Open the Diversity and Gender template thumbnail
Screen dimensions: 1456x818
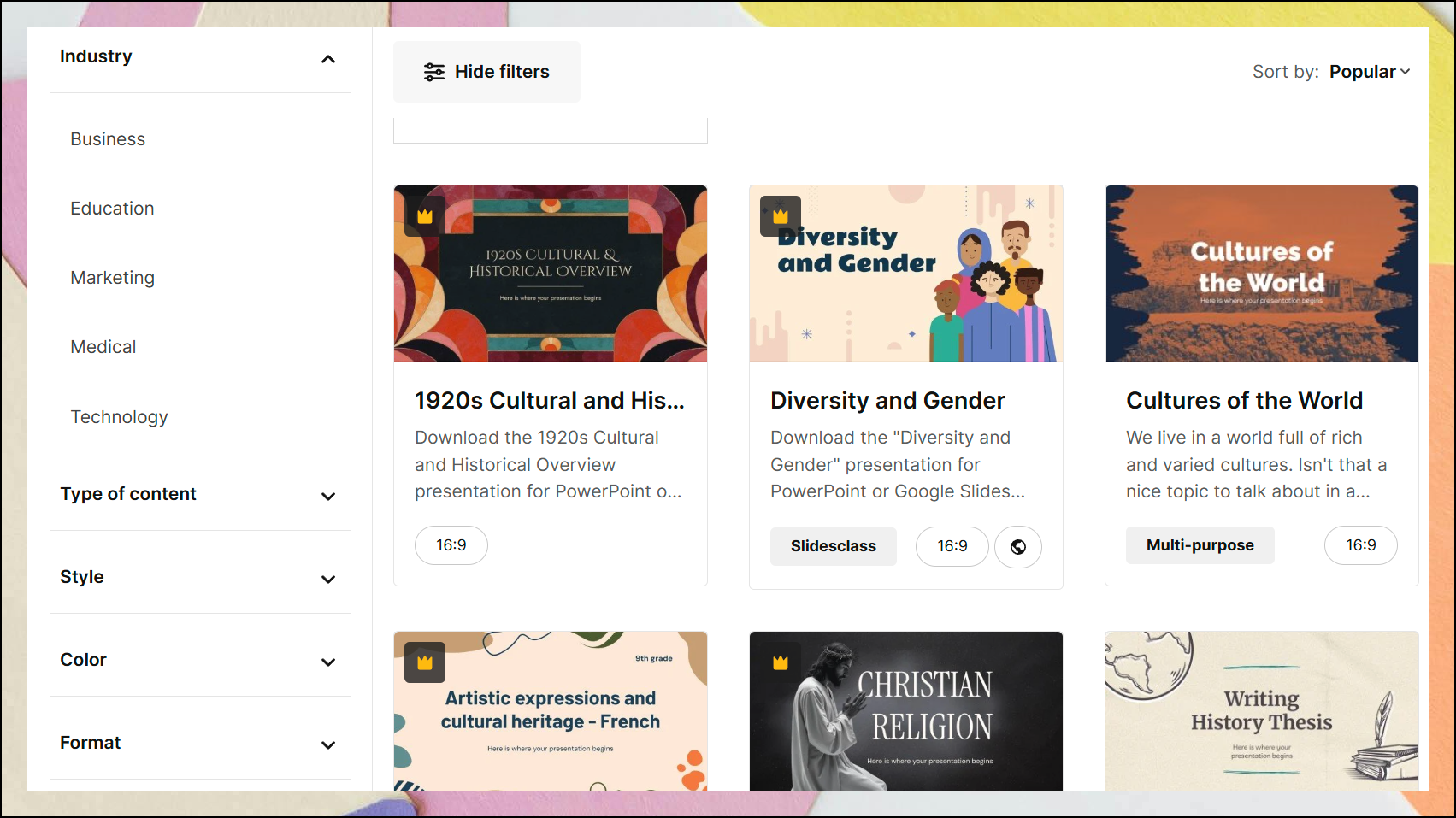pos(906,274)
